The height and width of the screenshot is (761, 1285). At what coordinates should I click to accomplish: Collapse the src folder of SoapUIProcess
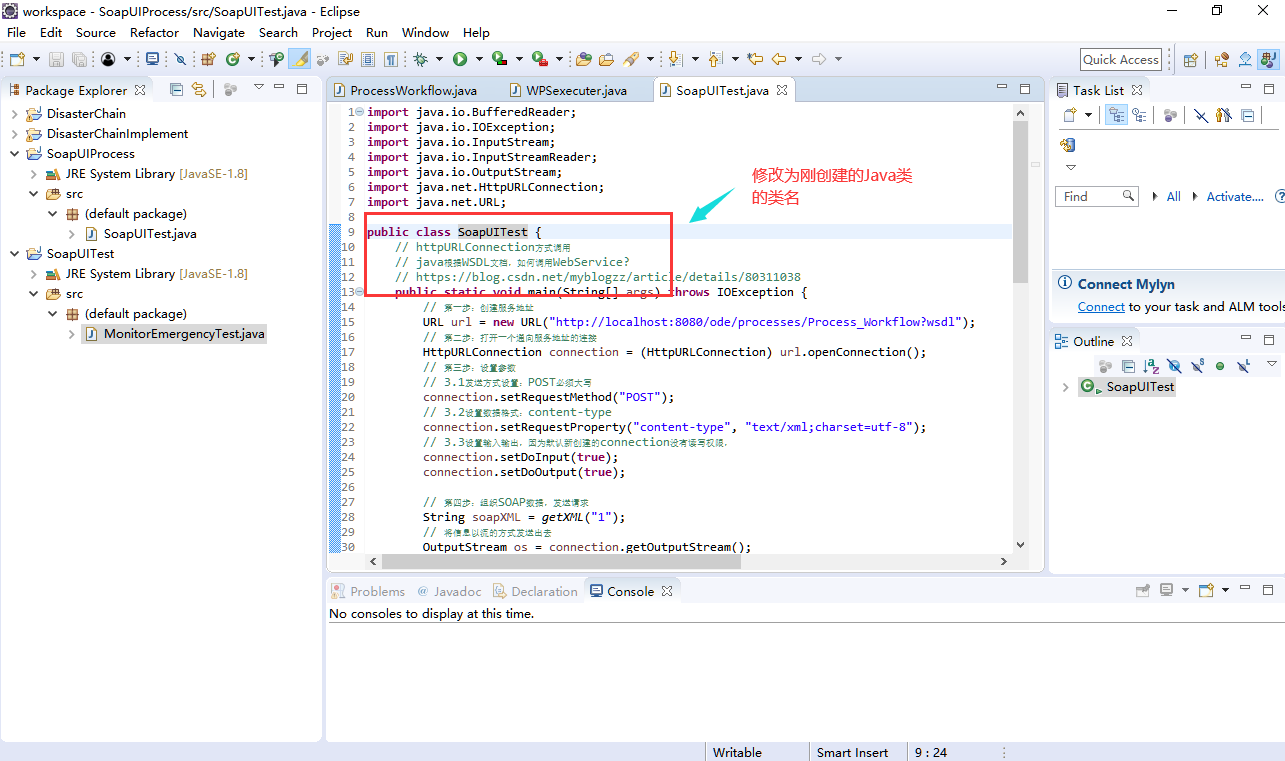pos(33,193)
